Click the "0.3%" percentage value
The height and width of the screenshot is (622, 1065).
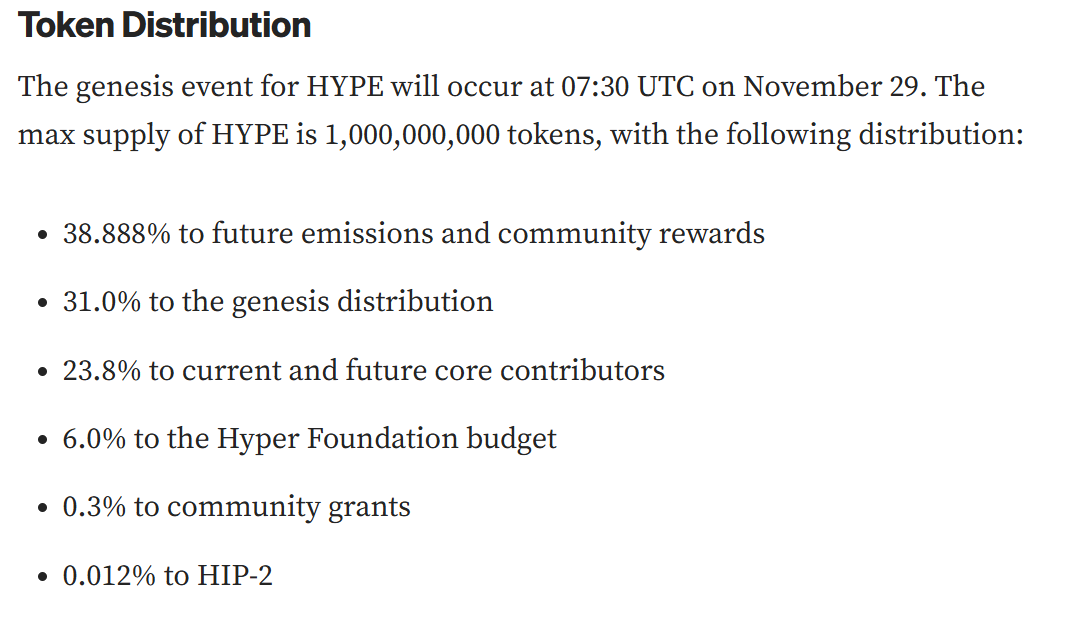(93, 507)
